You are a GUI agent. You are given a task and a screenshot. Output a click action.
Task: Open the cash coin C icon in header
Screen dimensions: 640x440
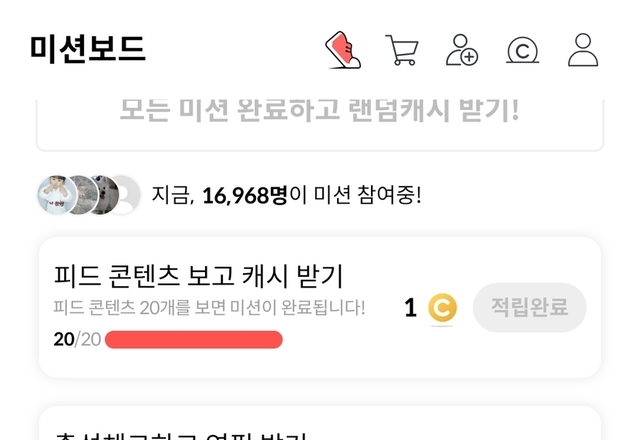(x=522, y=51)
